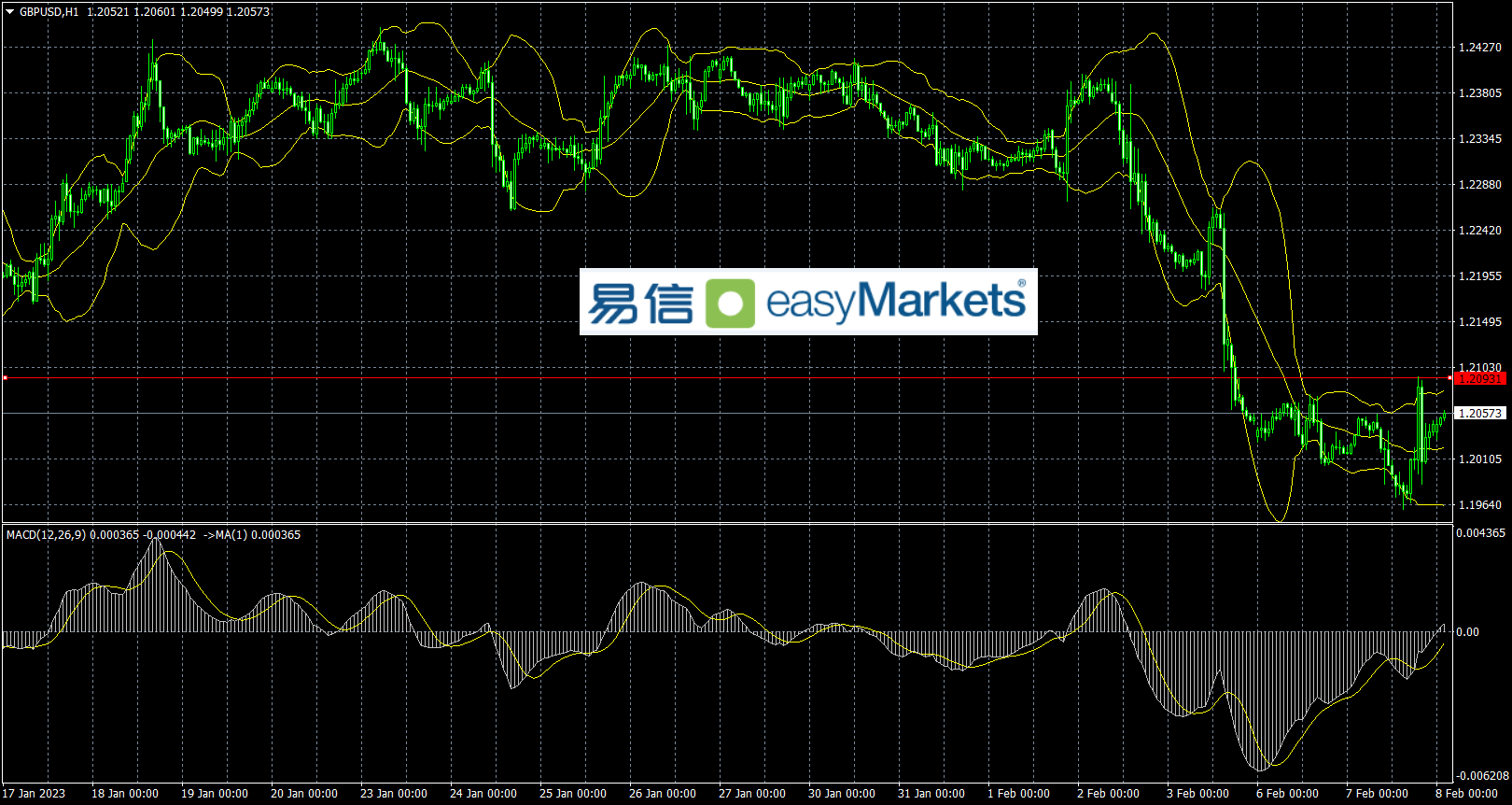Select the GBPUSD,H1 chart title text
The width and height of the screenshot is (1512, 805).
pyautogui.click(x=49, y=12)
